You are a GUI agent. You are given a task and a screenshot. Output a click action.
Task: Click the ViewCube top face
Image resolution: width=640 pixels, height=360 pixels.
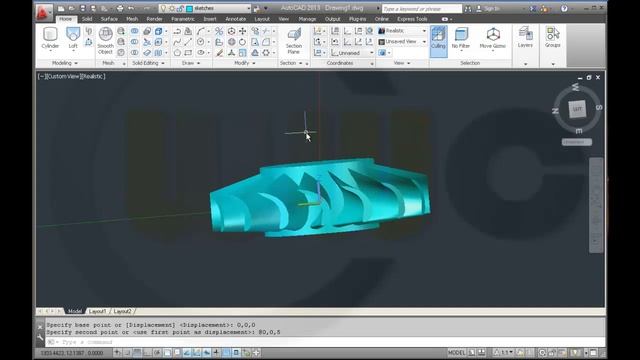(577, 109)
